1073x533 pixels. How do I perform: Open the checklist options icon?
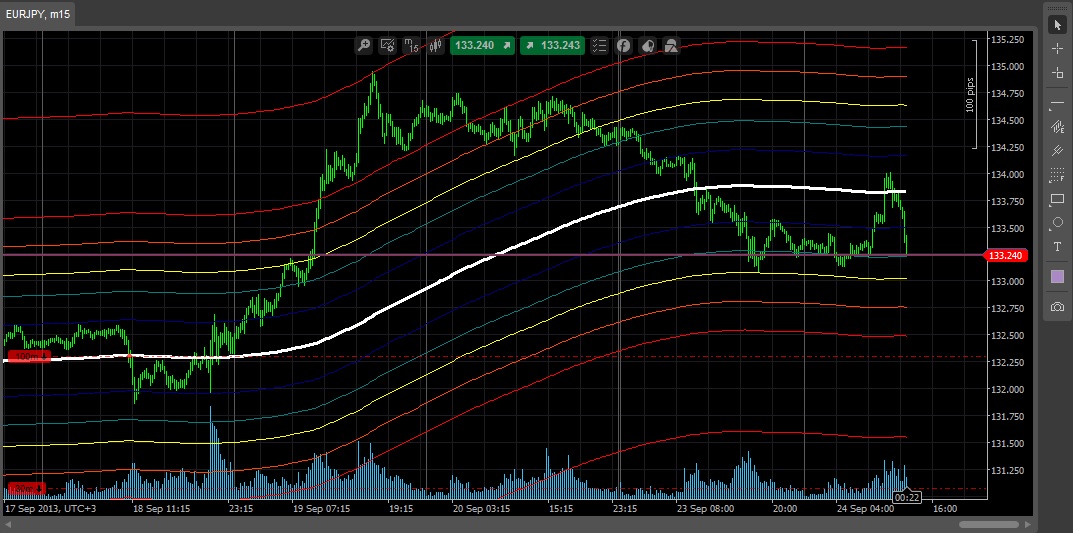599,46
